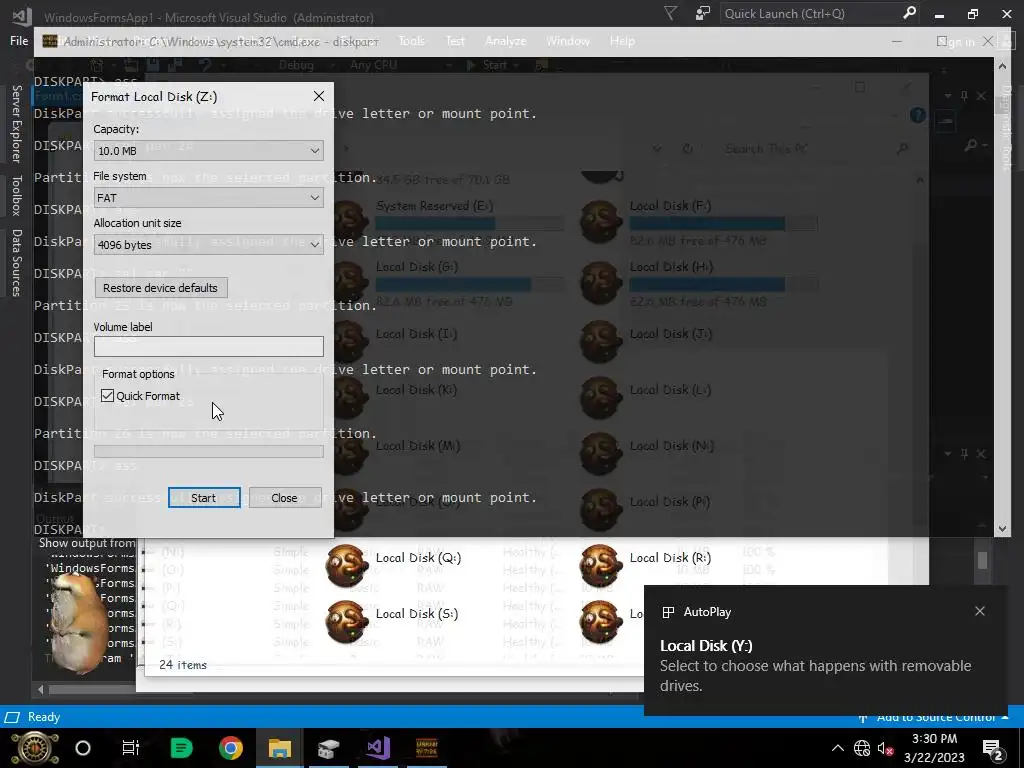Viewport: 1024px width, 768px height.
Task: Select the Local Disk (L:) drive icon
Action: pos(601,397)
